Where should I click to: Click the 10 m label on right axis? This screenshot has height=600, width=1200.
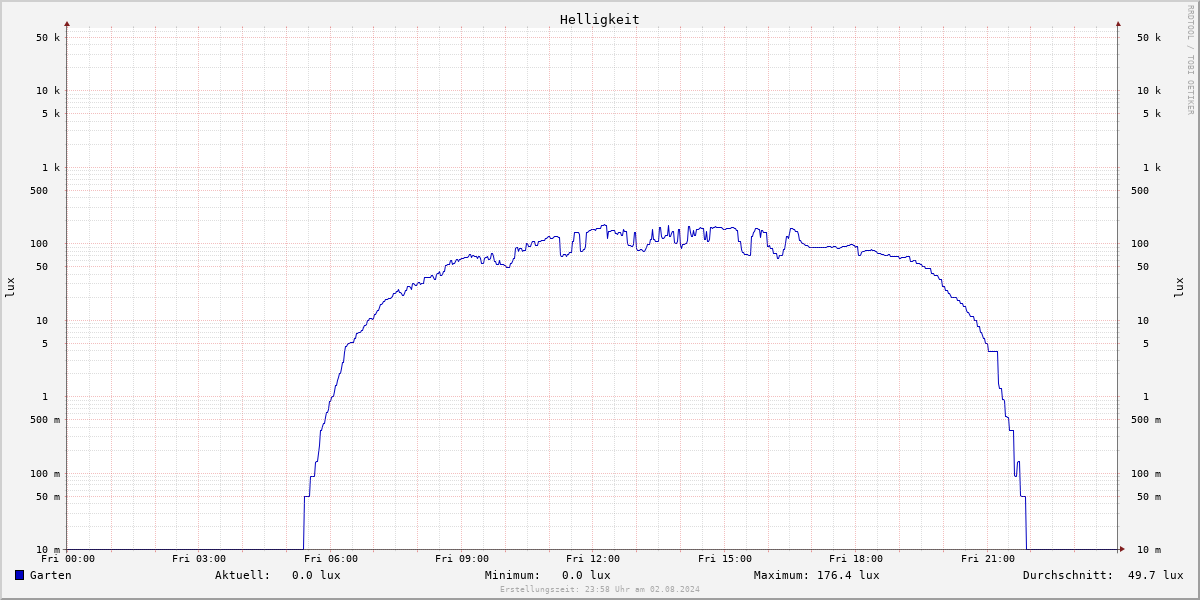1149,550
